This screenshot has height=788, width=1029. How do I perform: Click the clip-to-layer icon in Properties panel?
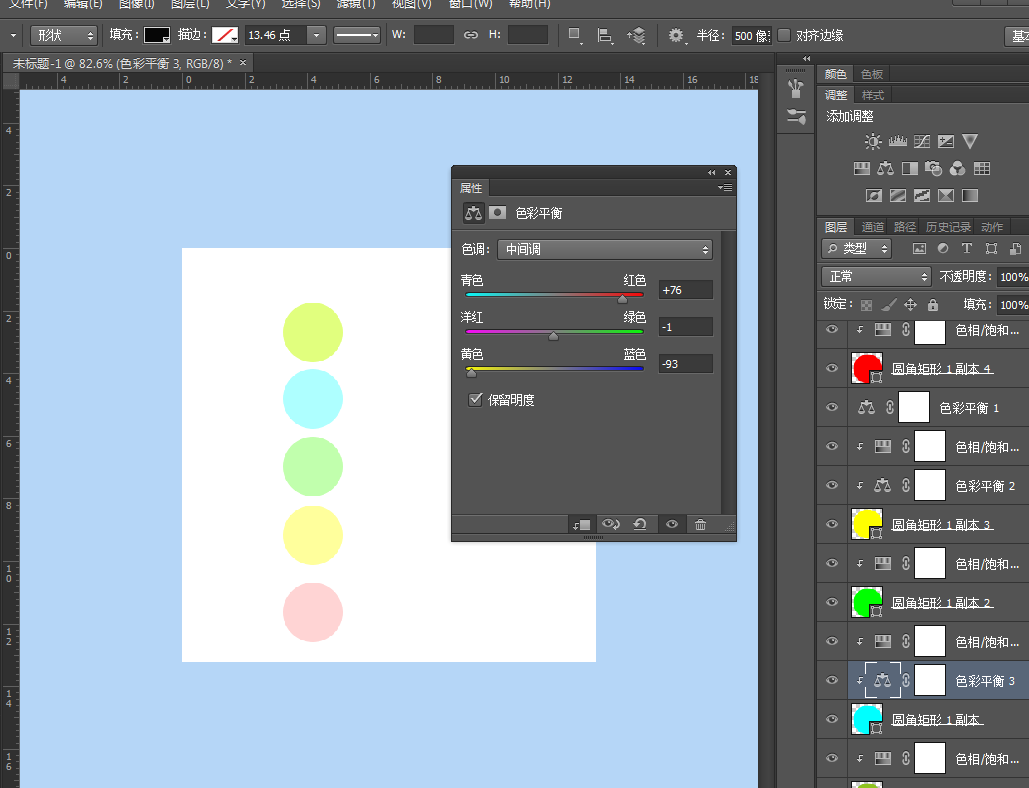581,525
